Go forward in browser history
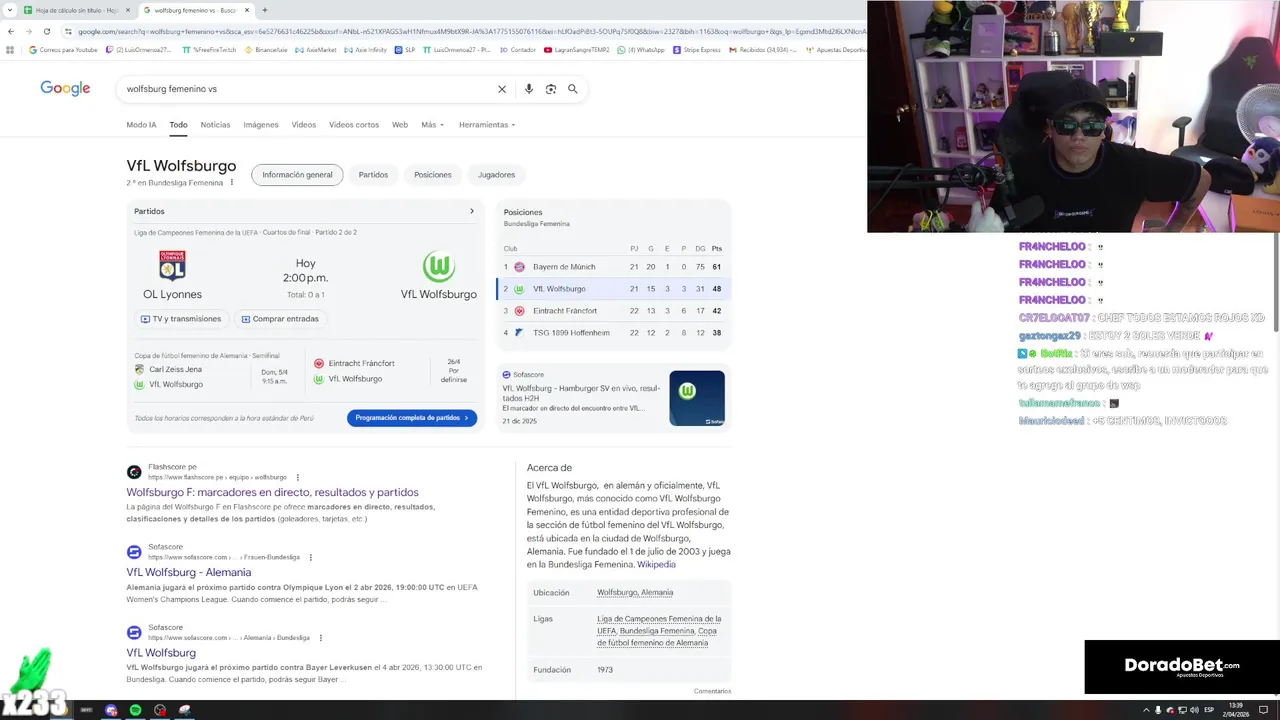The width and height of the screenshot is (1280, 720). click(28, 31)
